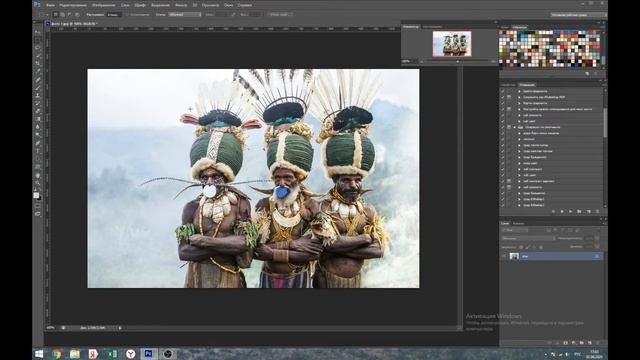Select the Quick Selection tool
Viewport: 640px width, 360px height.
tap(38, 56)
